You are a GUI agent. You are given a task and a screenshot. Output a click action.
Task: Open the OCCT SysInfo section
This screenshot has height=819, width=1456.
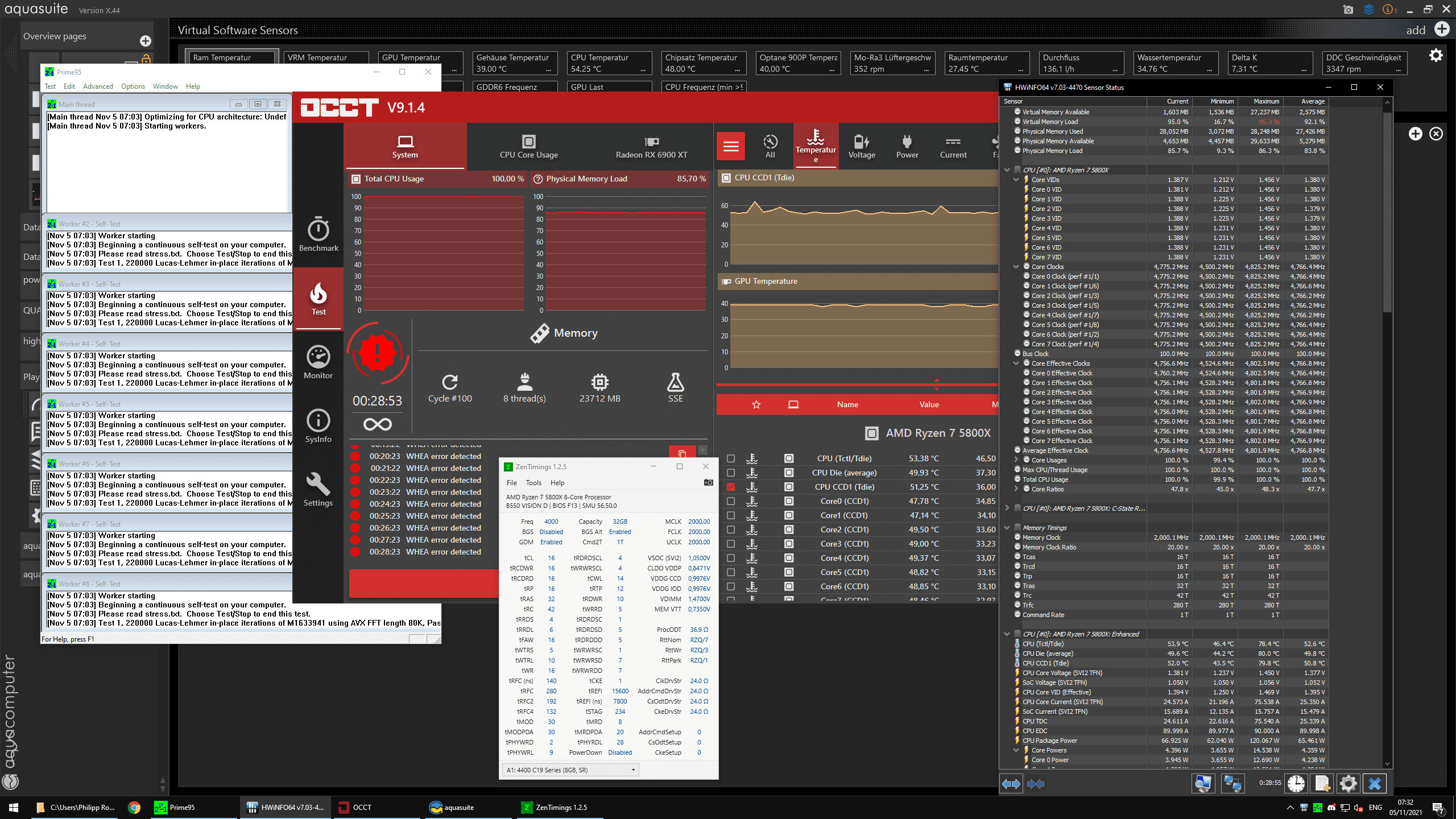click(x=318, y=425)
